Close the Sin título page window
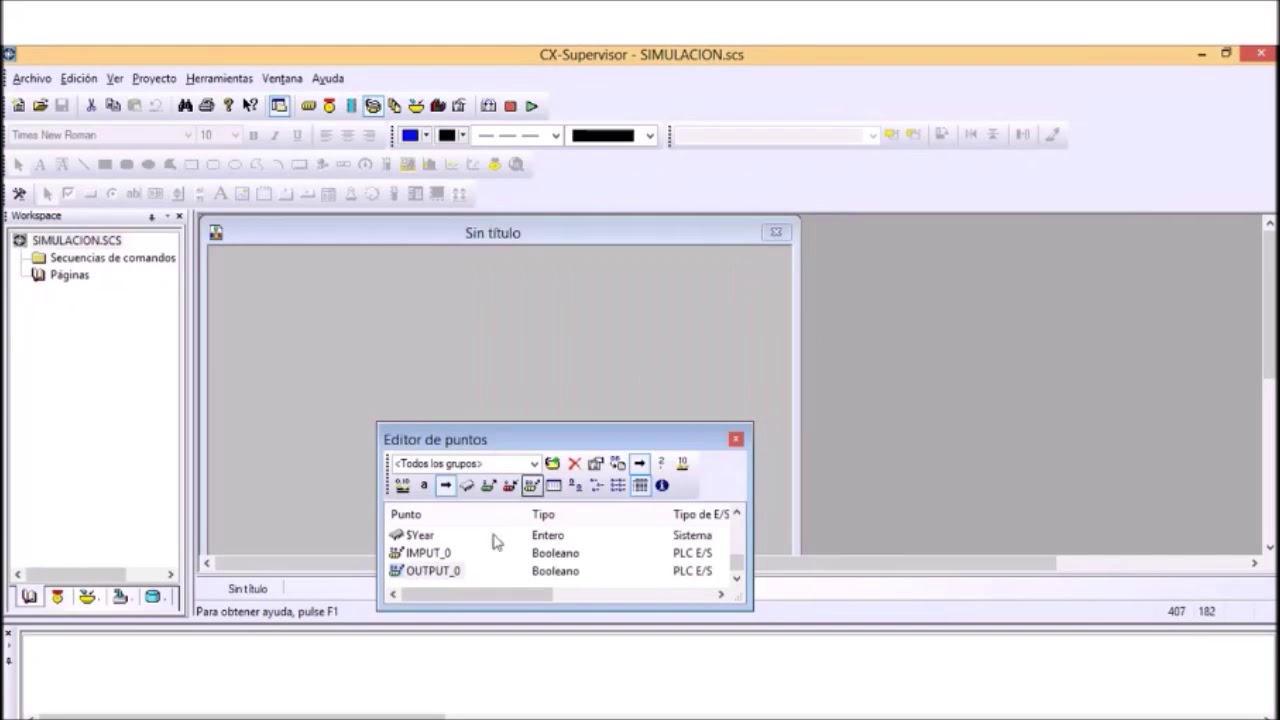The width and height of the screenshot is (1280, 720). (x=776, y=232)
